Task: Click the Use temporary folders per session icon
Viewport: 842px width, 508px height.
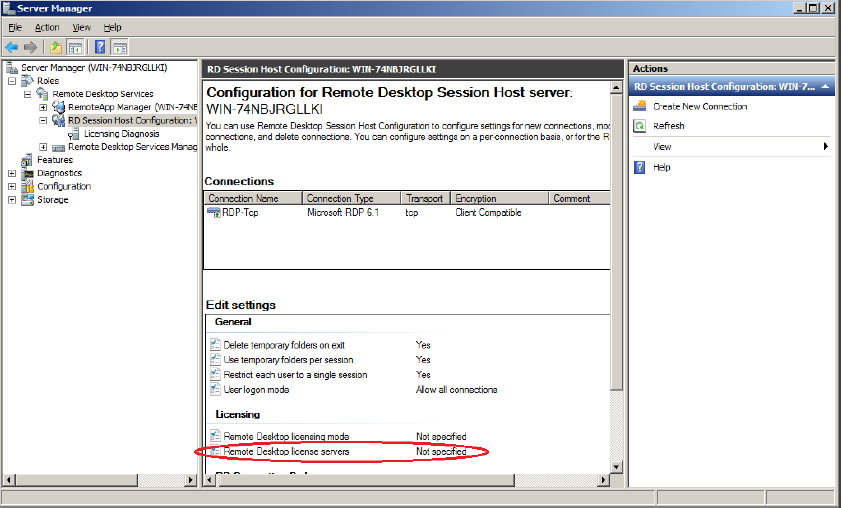Action: 215,359
